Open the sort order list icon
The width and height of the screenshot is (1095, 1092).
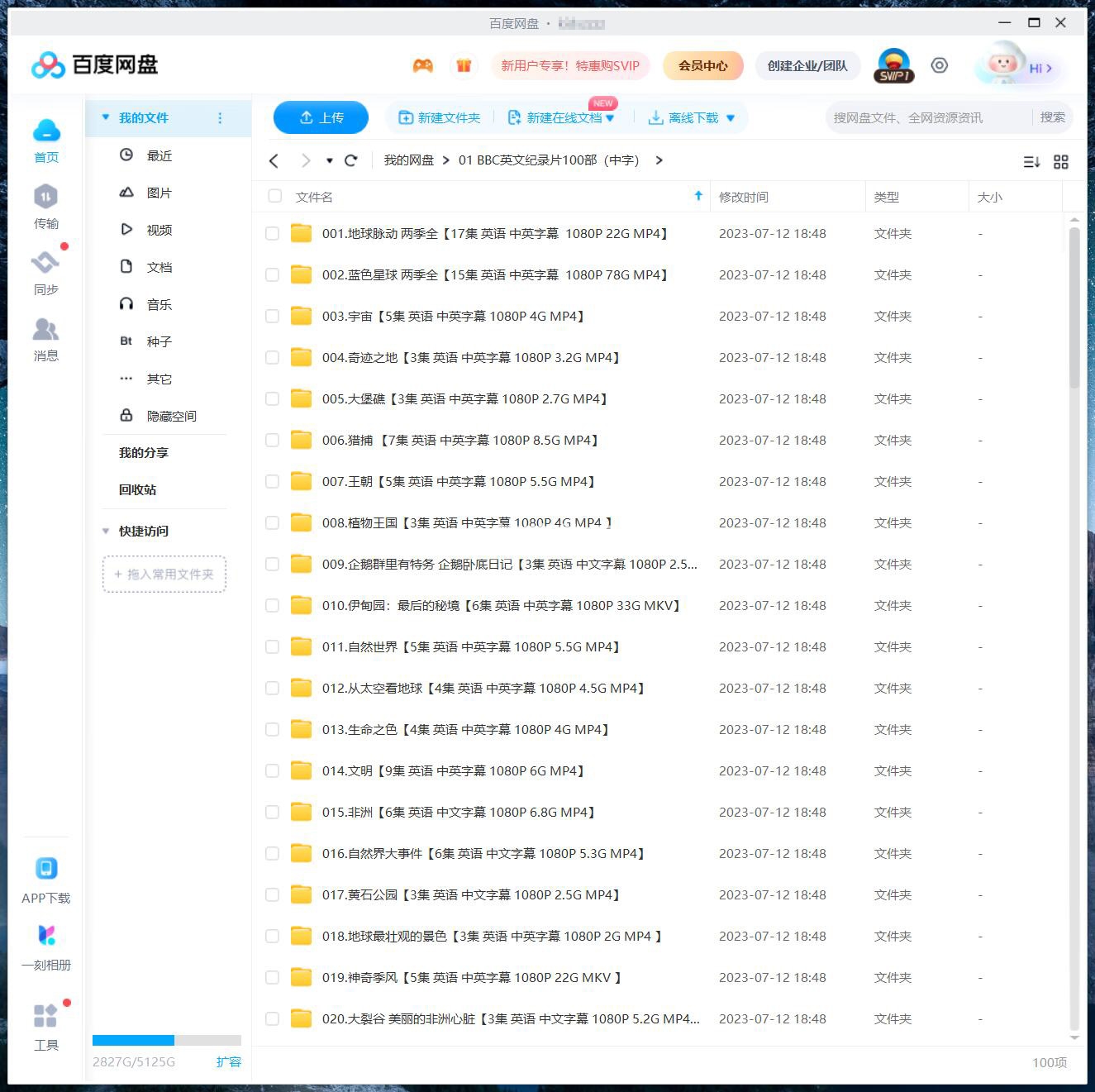pyautogui.click(x=1031, y=162)
